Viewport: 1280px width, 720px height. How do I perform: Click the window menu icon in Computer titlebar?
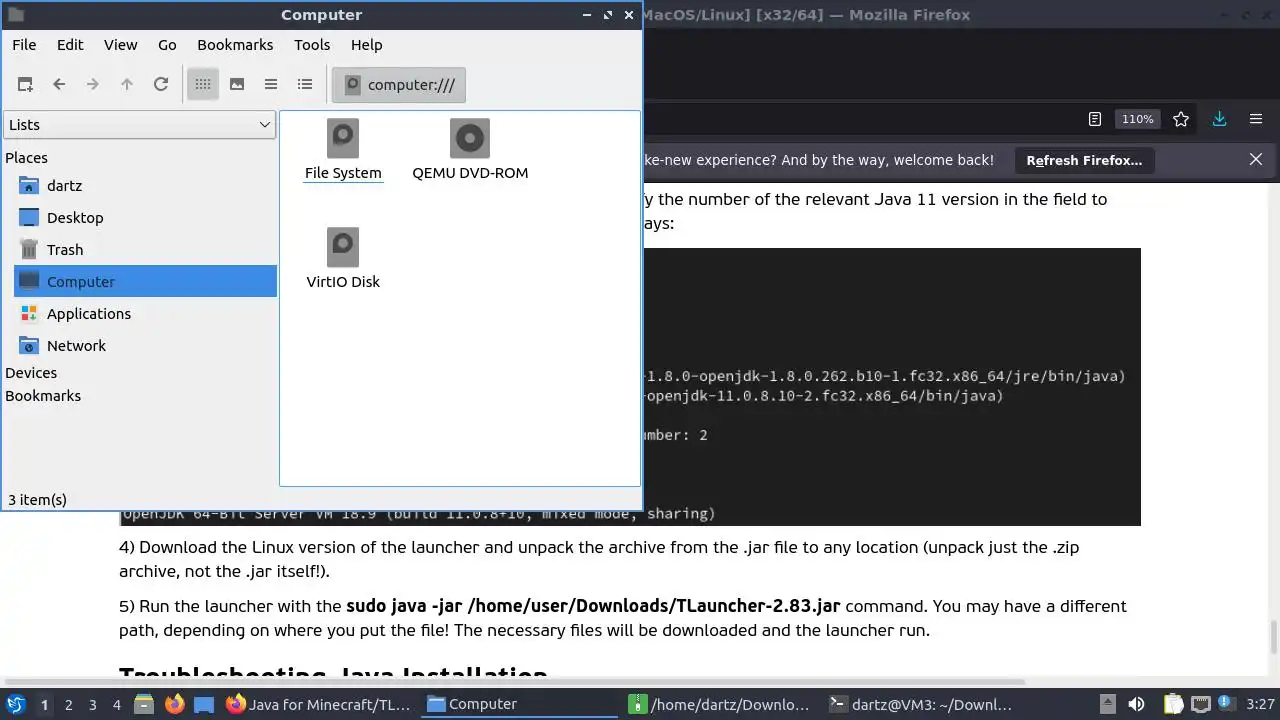coord(15,15)
